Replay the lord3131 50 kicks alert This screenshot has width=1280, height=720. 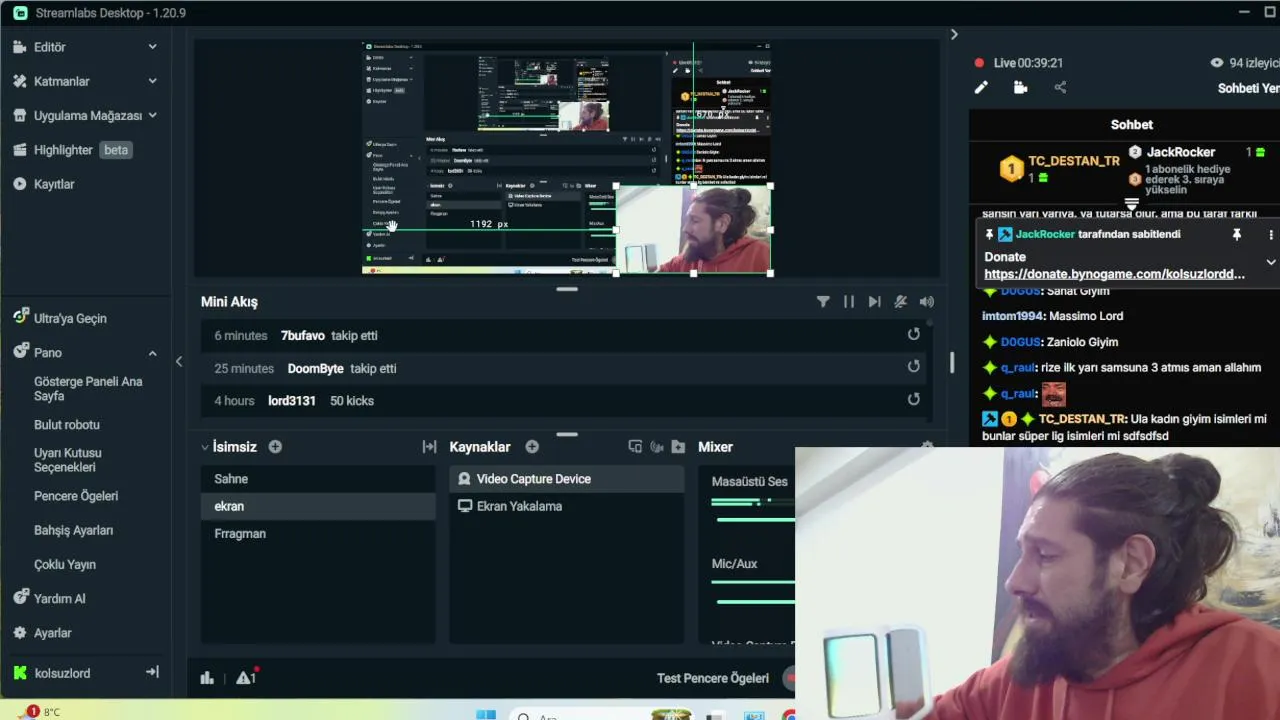[913, 399]
